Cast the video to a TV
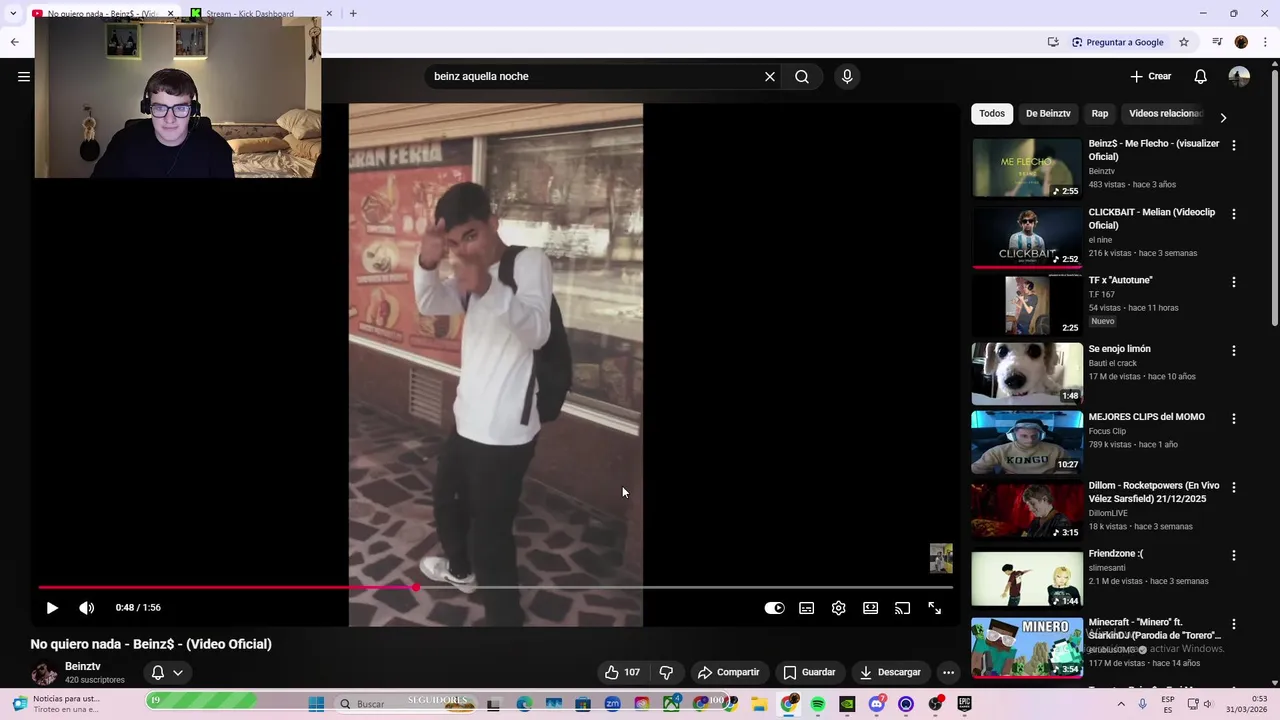Image resolution: width=1280 pixels, height=720 pixels. pyautogui.click(x=903, y=608)
